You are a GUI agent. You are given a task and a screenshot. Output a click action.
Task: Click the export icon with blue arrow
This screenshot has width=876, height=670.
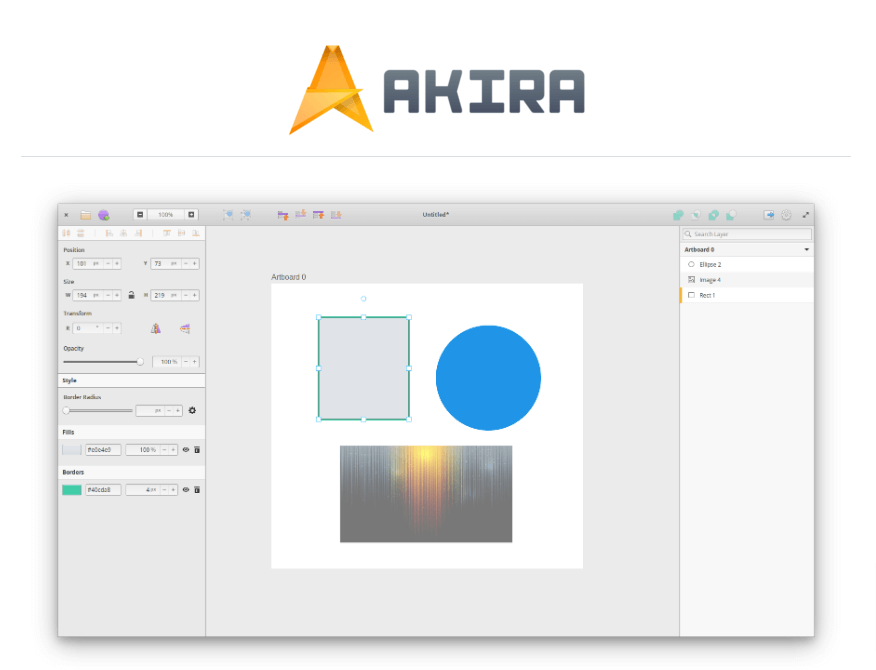point(769,215)
